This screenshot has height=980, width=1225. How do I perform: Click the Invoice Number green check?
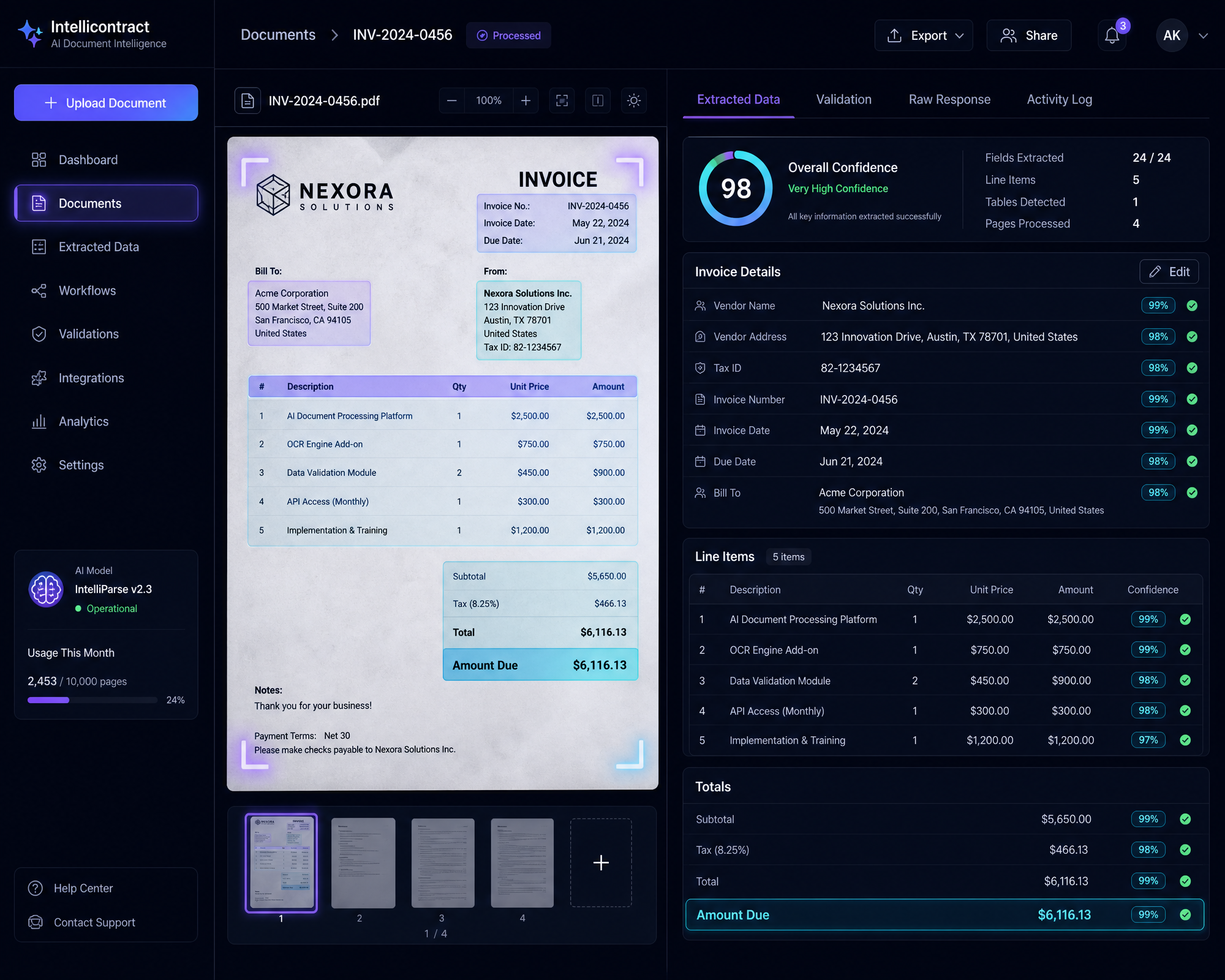pyautogui.click(x=1192, y=399)
